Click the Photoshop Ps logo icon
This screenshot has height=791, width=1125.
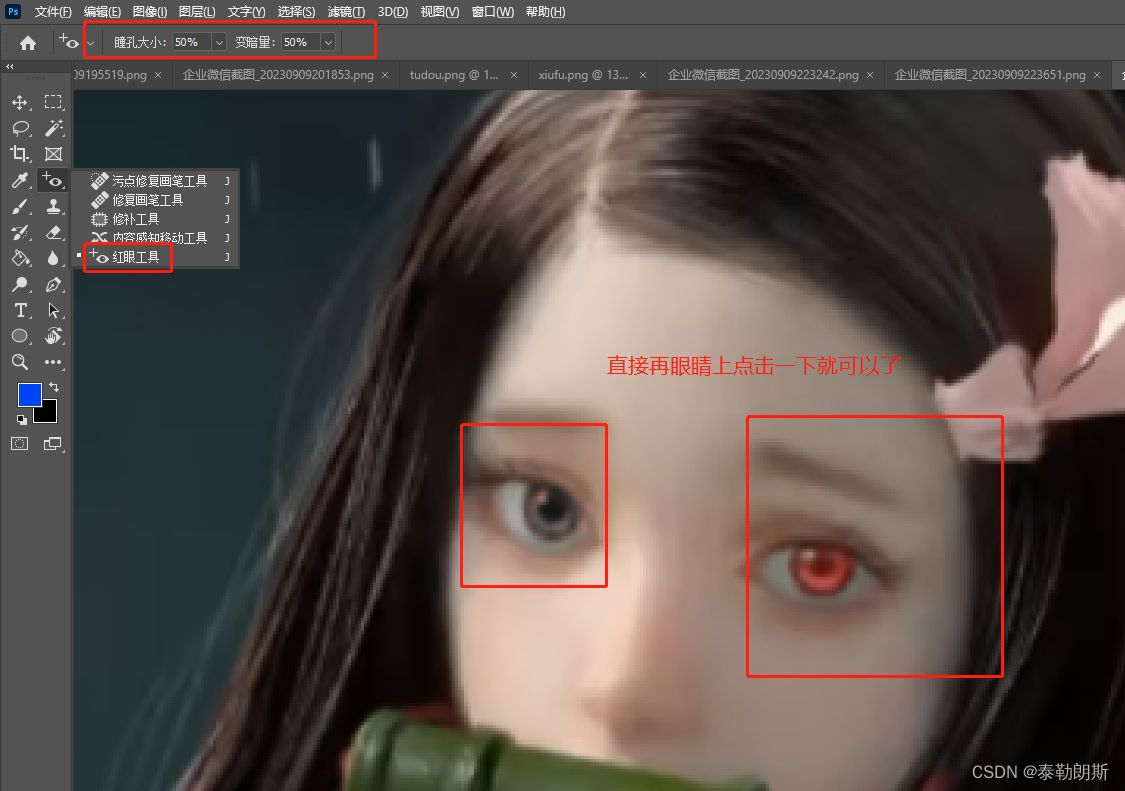(x=13, y=11)
